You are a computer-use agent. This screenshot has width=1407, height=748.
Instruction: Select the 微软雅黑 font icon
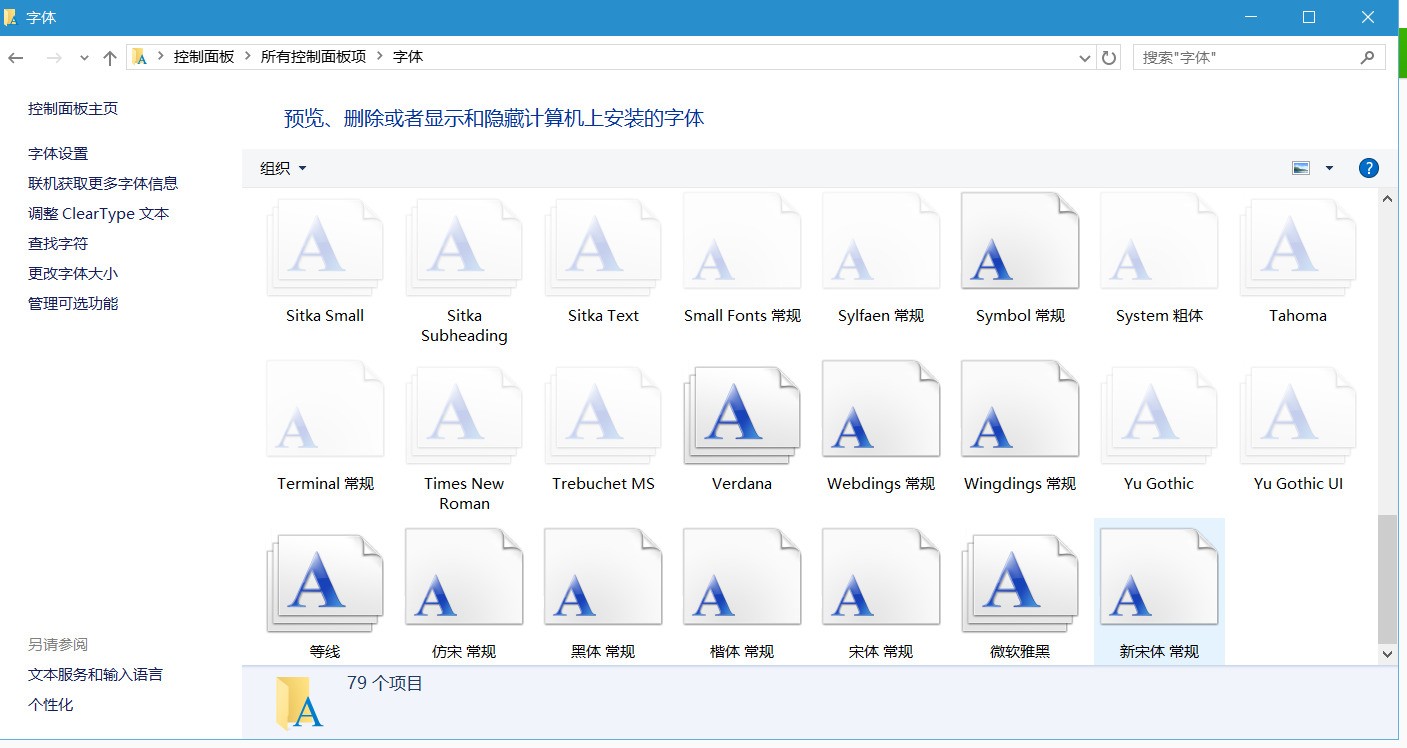pos(1020,583)
